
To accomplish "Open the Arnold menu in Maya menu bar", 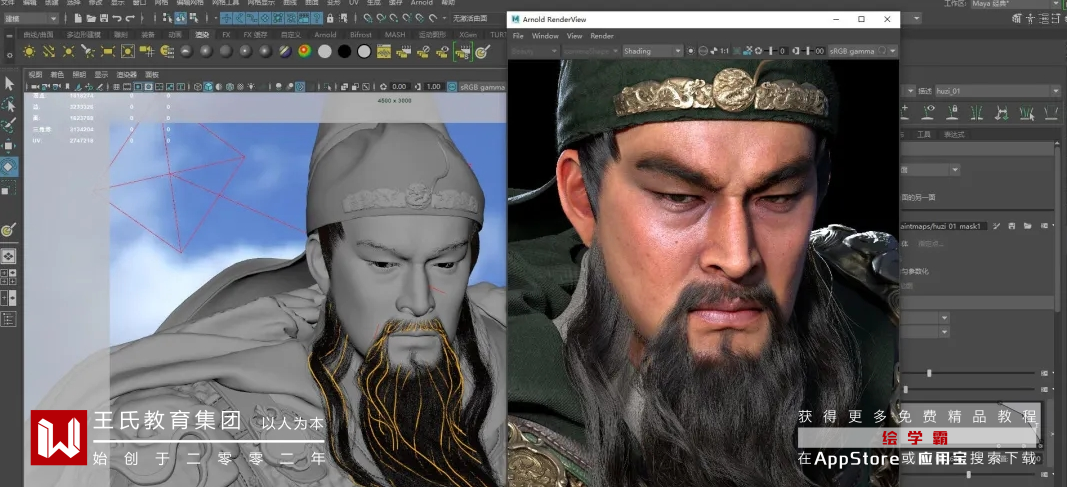I will coord(421,3).
